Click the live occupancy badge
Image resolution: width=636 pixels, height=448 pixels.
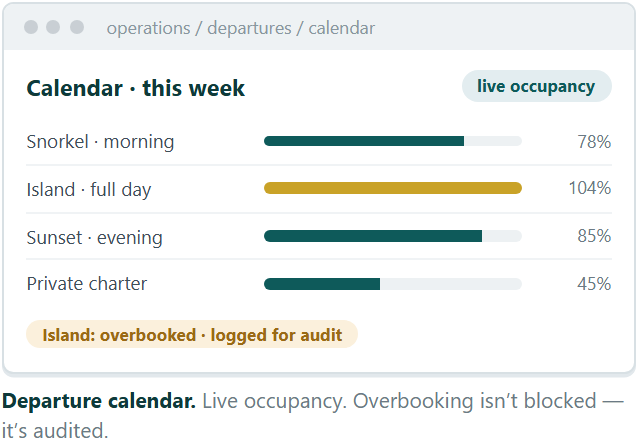point(537,86)
